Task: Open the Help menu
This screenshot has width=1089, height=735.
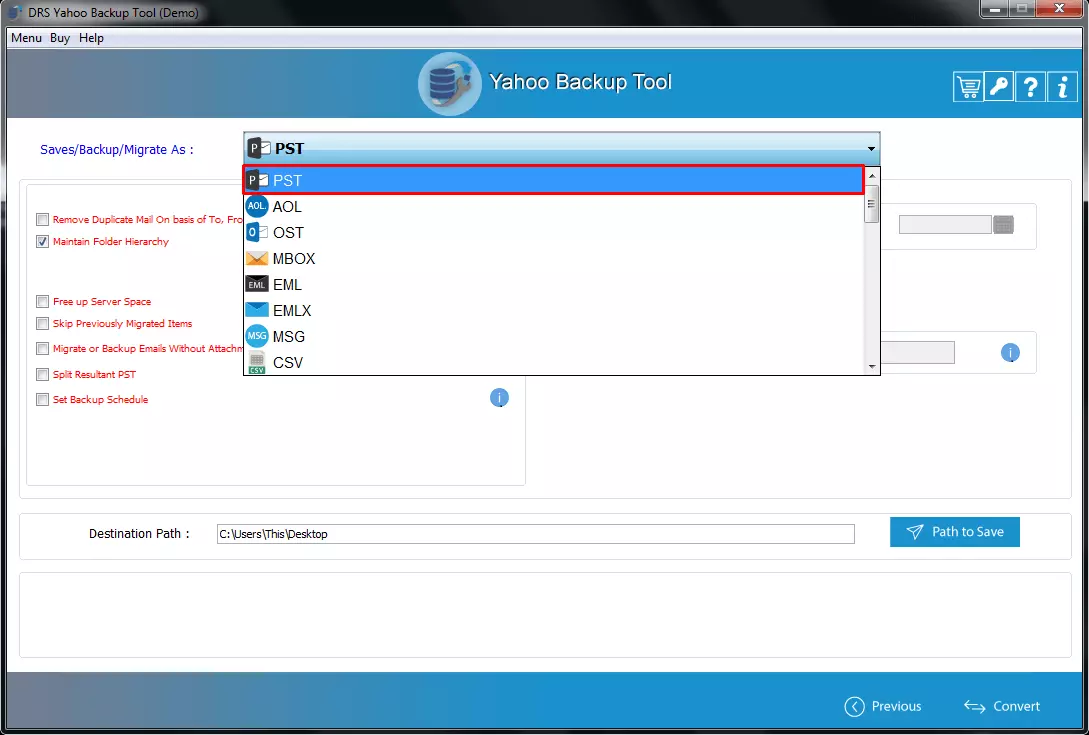Action: point(91,38)
